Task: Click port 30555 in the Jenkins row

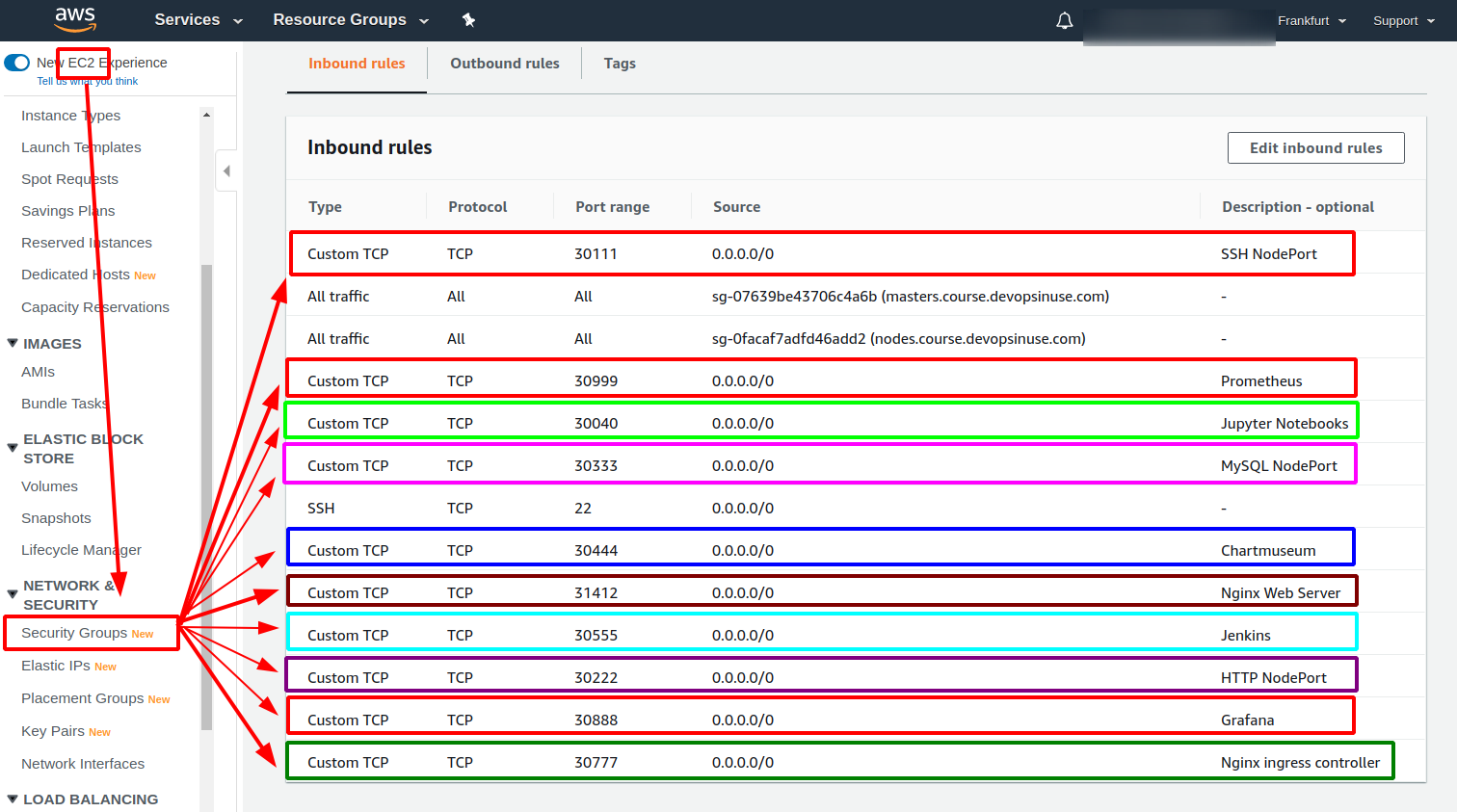Action: point(596,636)
